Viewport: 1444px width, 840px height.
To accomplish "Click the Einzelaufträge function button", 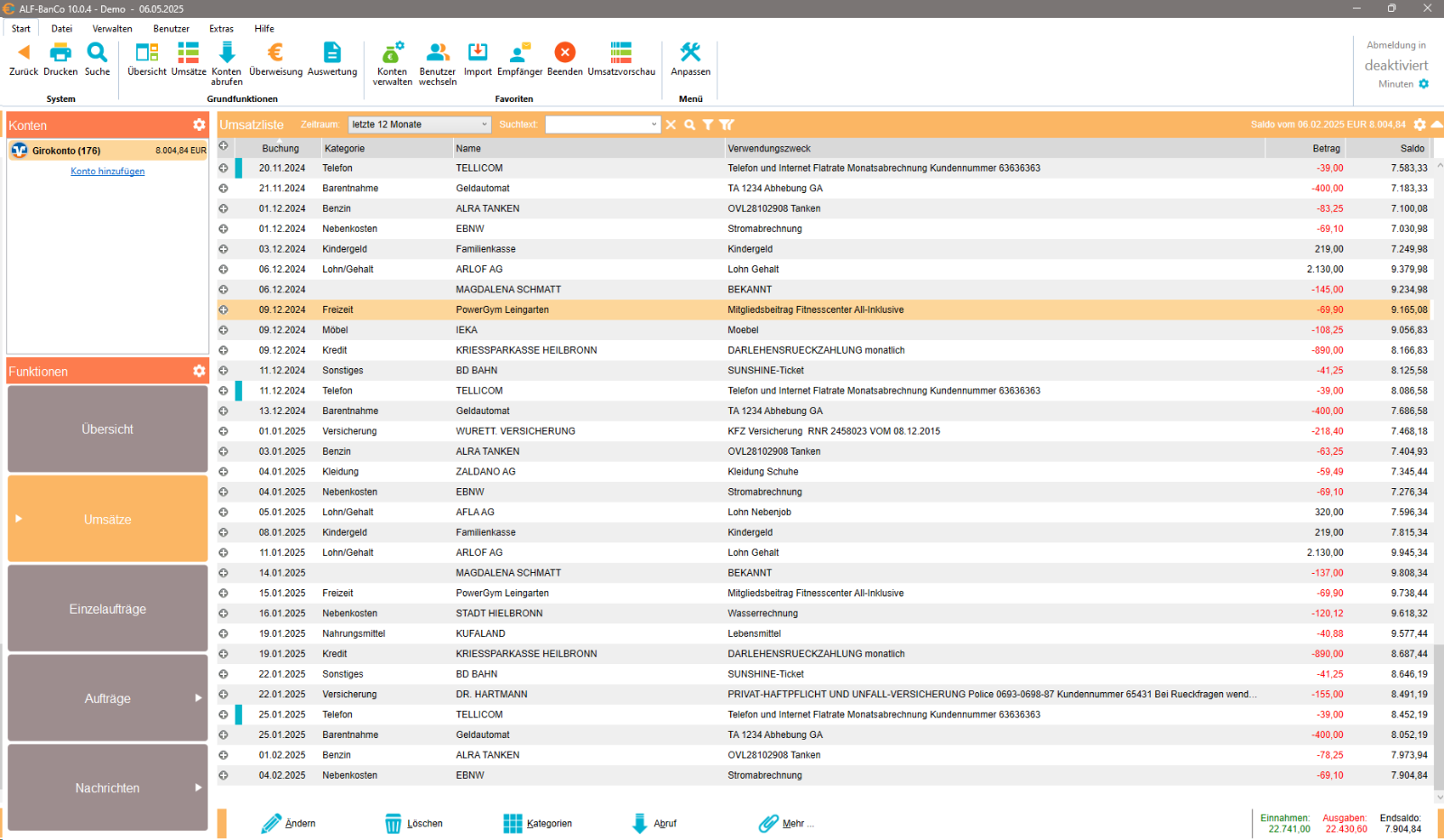I will [x=107, y=609].
